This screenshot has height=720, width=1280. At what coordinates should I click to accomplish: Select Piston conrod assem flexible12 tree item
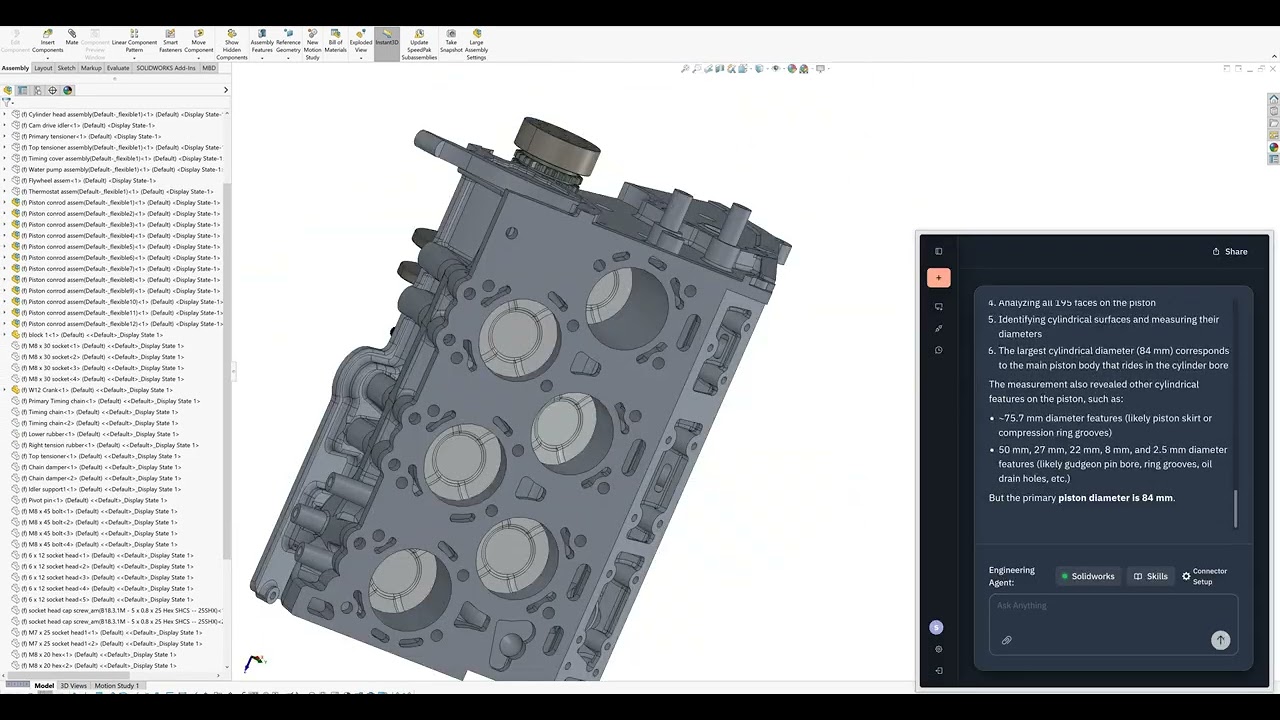[116, 324]
